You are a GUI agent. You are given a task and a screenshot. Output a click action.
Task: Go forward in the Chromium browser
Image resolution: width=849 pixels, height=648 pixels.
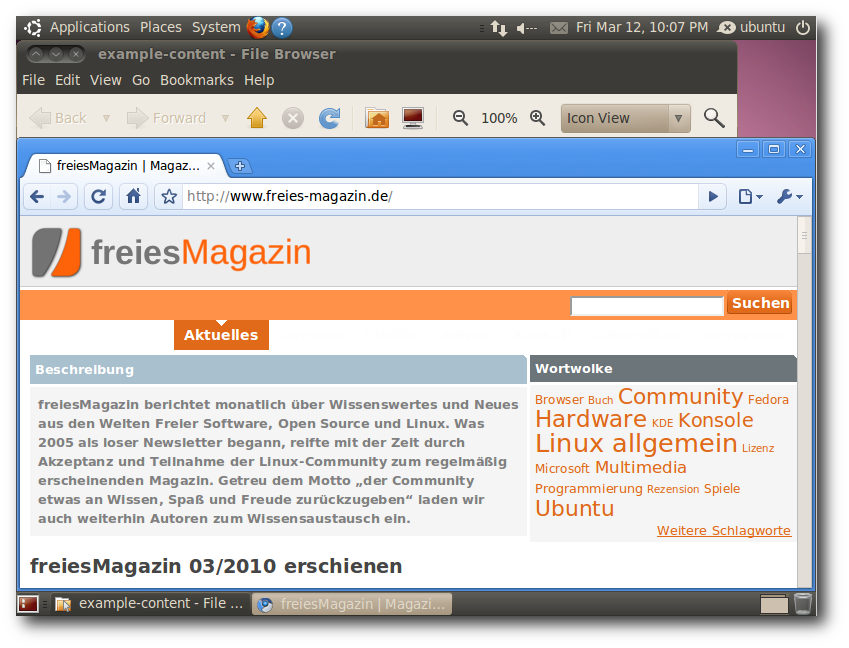(64, 196)
